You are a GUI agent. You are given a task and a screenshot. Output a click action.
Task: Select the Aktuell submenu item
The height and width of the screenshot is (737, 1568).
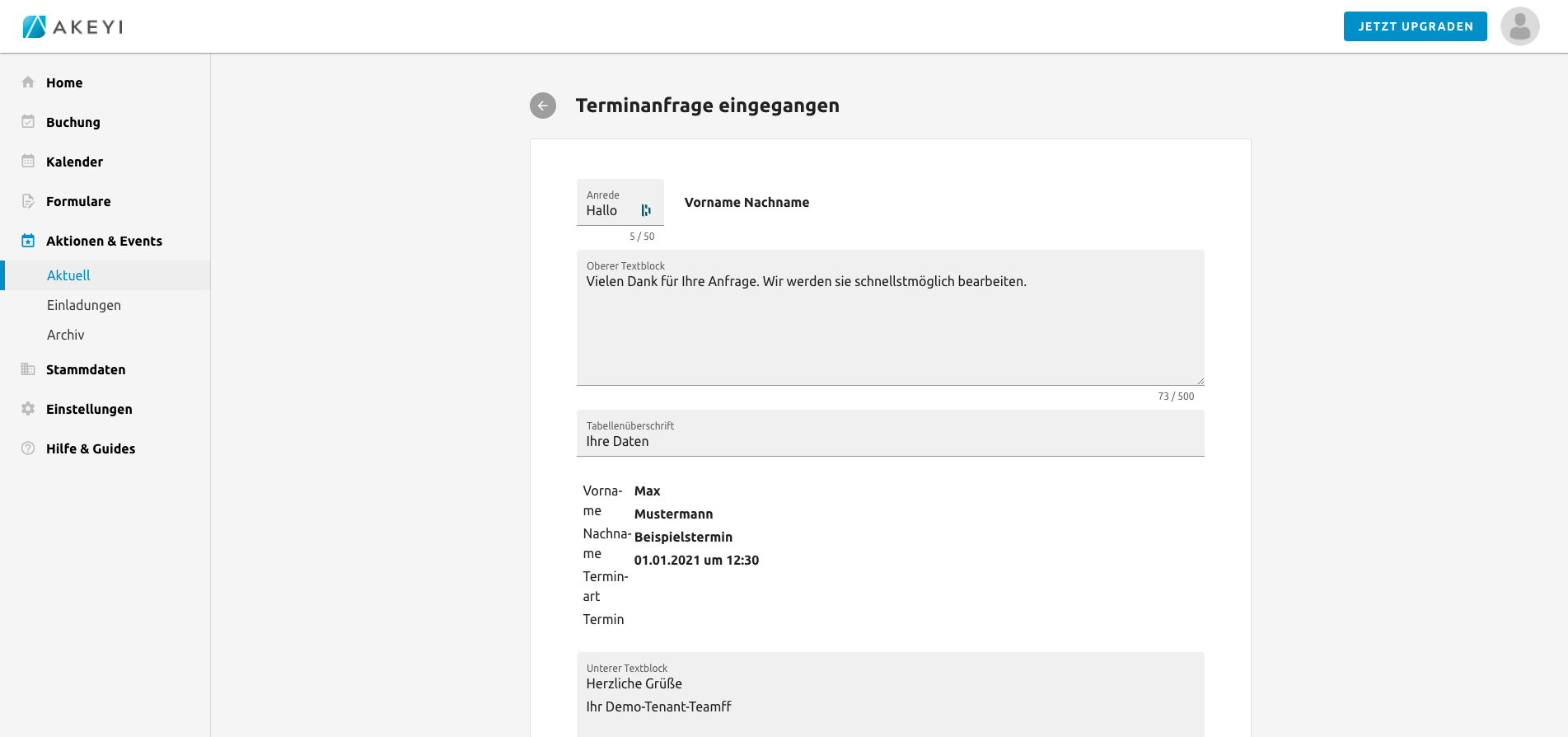coord(68,275)
